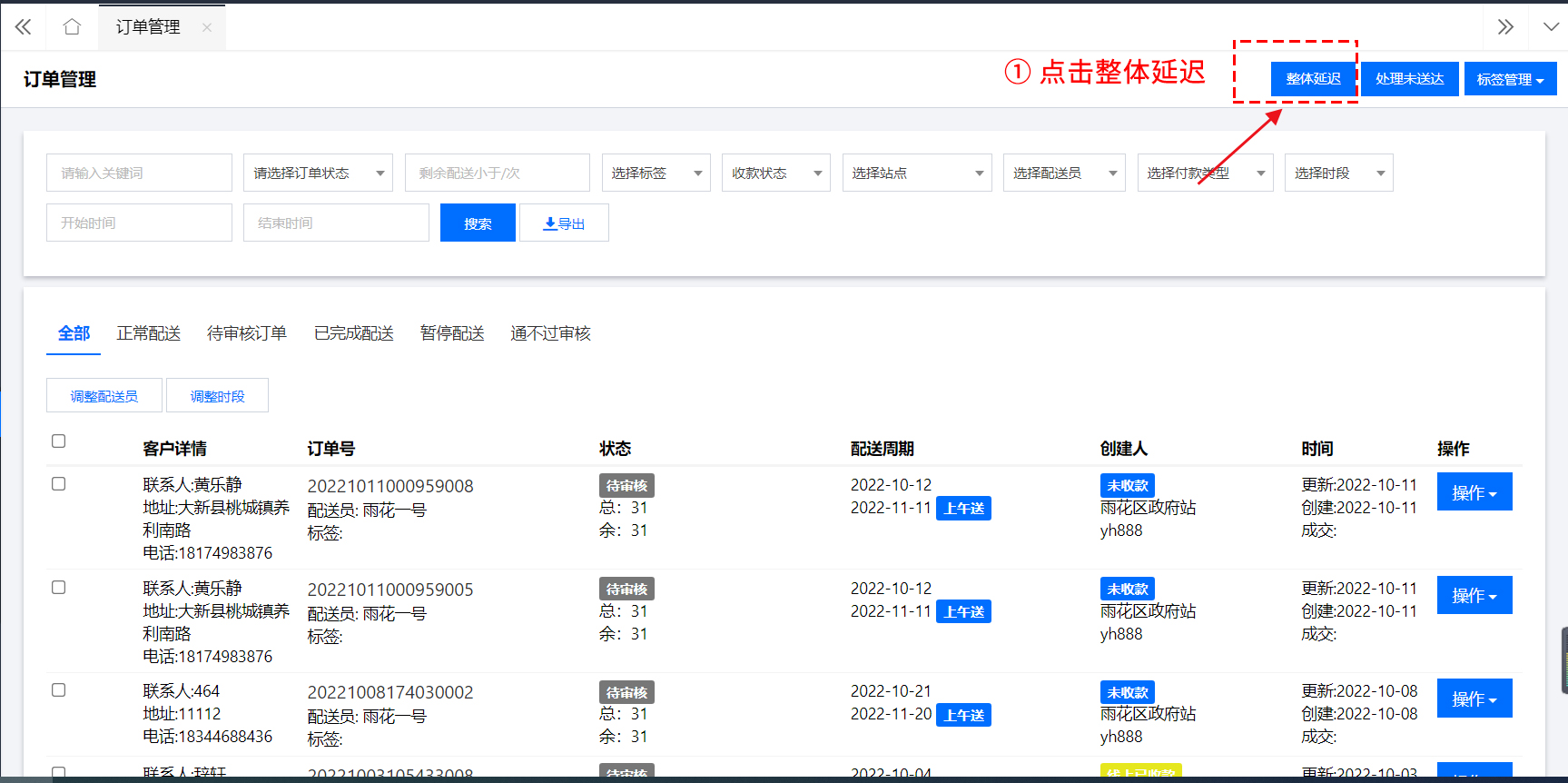Click the double left arrow icon

tap(23, 27)
